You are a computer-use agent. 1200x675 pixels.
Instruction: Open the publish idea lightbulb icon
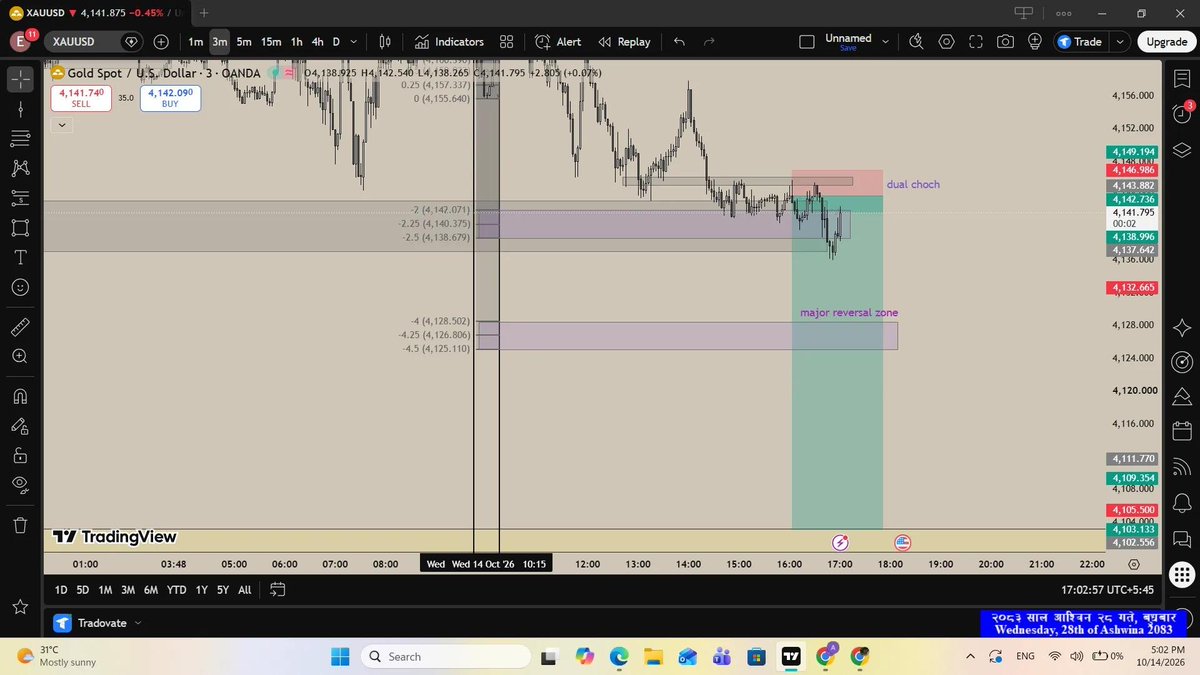[x=1034, y=42]
